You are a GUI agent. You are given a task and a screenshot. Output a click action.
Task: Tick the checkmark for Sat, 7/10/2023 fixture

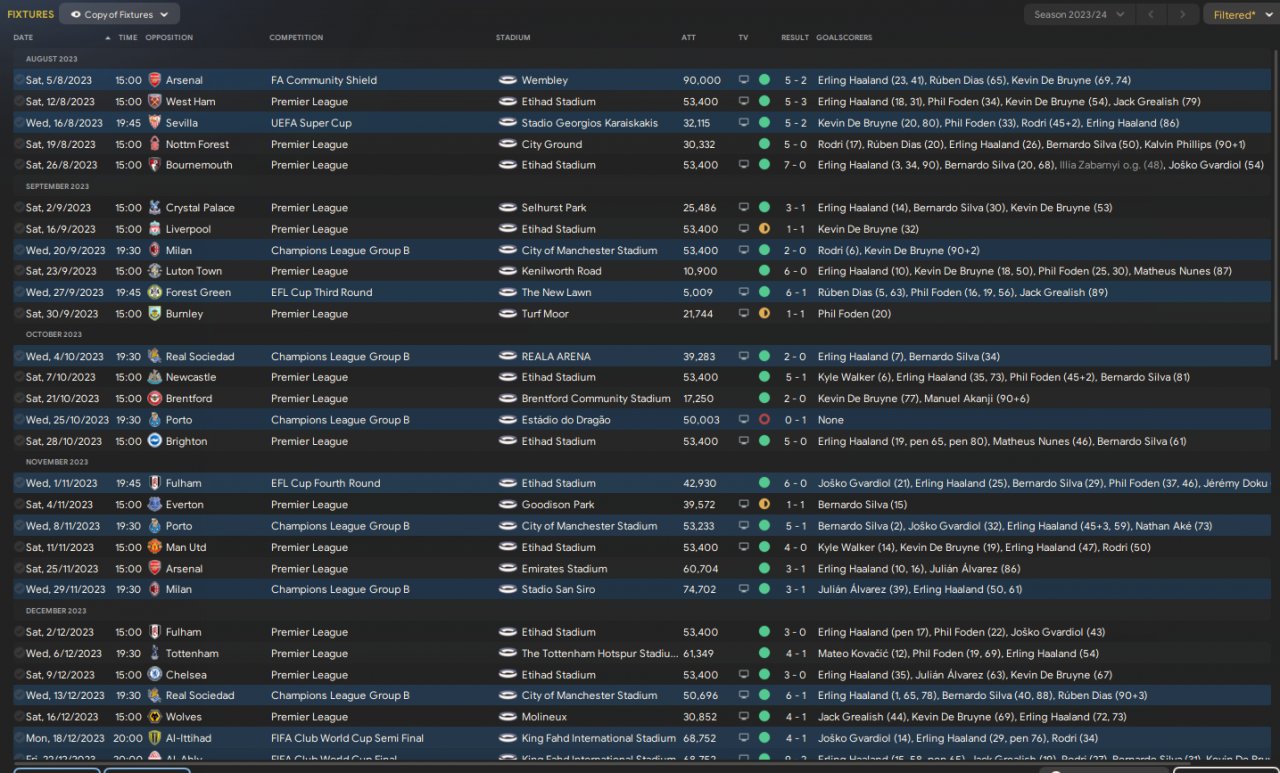(x=19, y=377)
